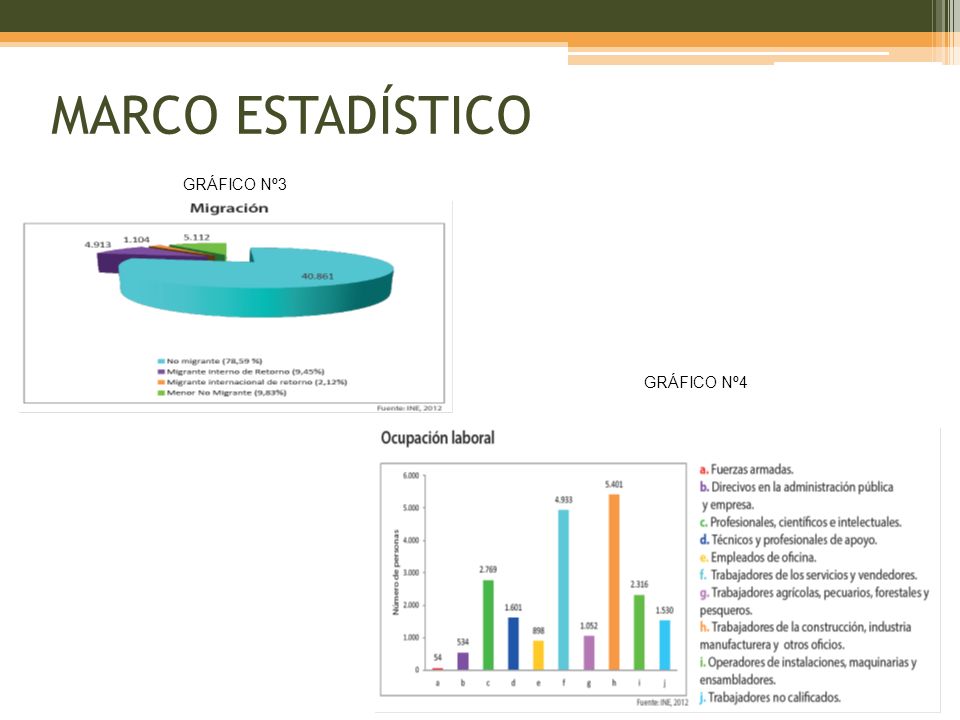
Task: Click the MARCO ESTADÍSTICO slide title
Action: point(291,115)
